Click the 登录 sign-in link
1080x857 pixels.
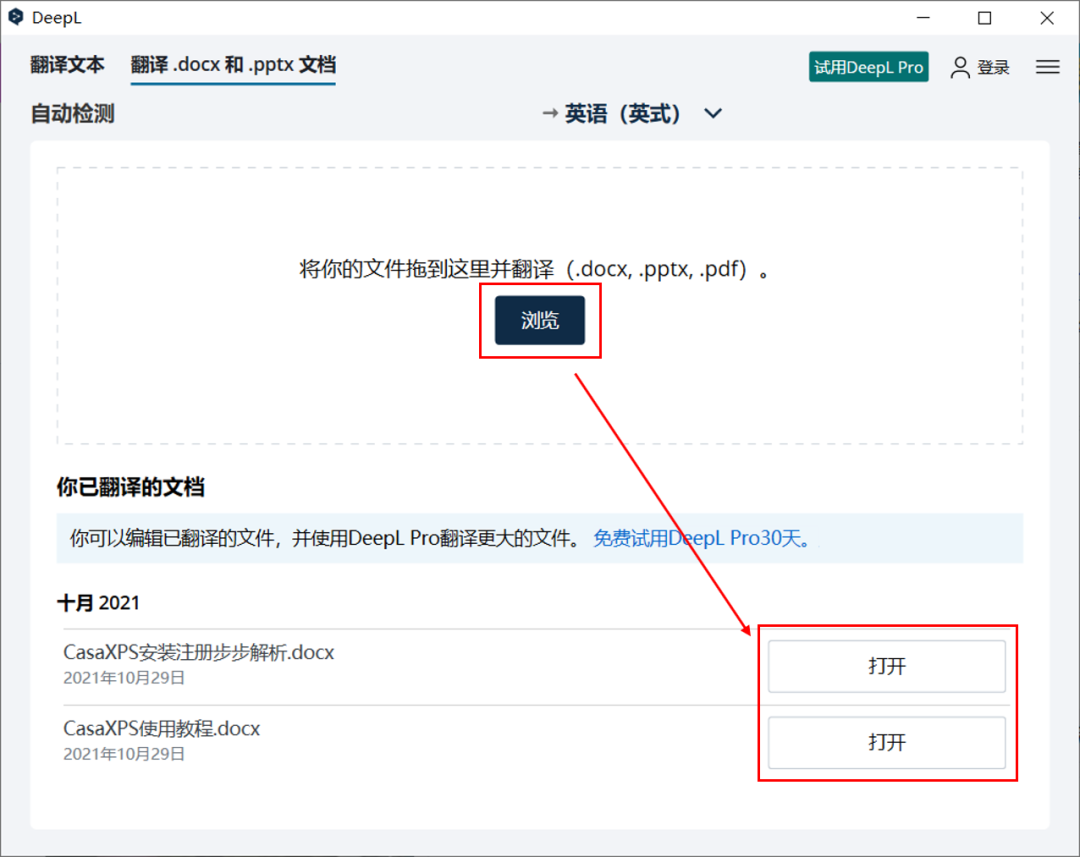pos(993,68)
